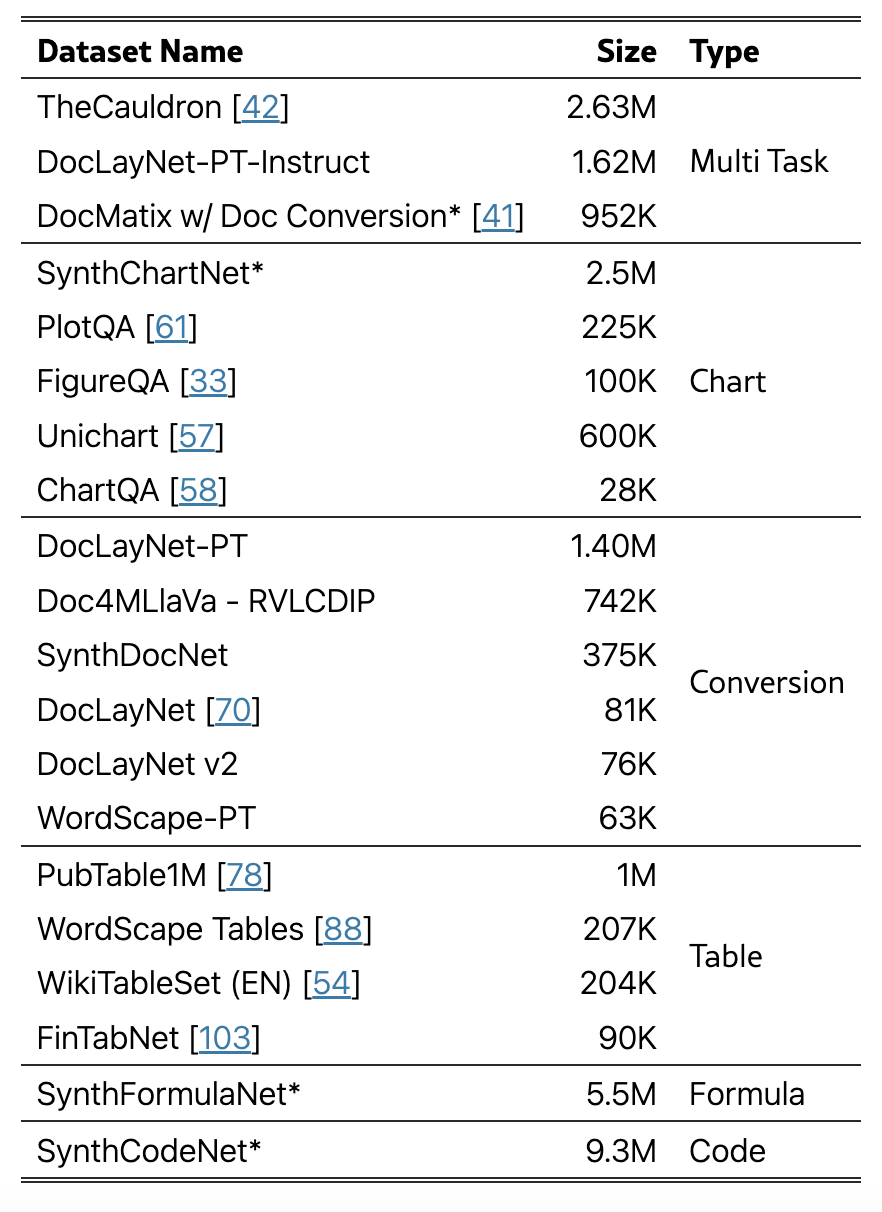Follow citation 70 next to DocLayNet
Screen dimensions: 882x1212
pos(233,711)
